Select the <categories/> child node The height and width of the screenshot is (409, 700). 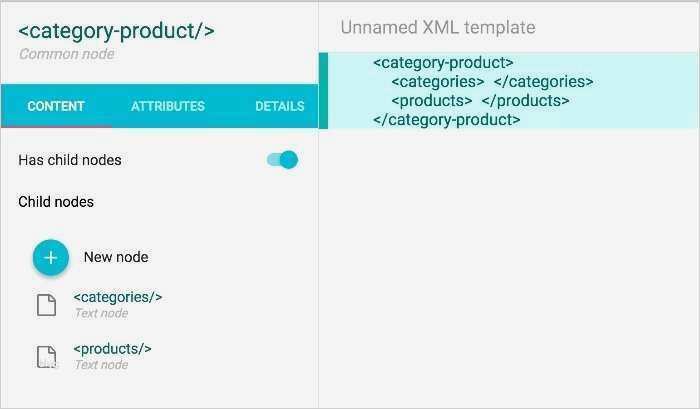click(118, 297)
